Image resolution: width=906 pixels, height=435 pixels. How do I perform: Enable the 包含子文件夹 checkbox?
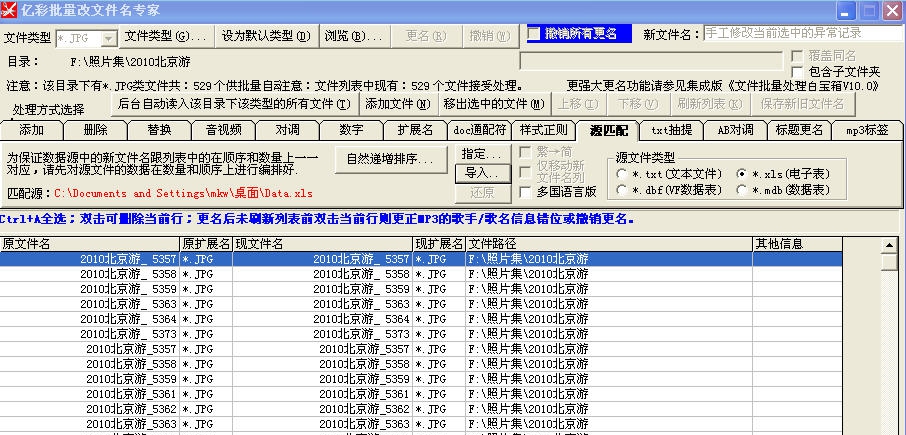click(x=797, y=72)
